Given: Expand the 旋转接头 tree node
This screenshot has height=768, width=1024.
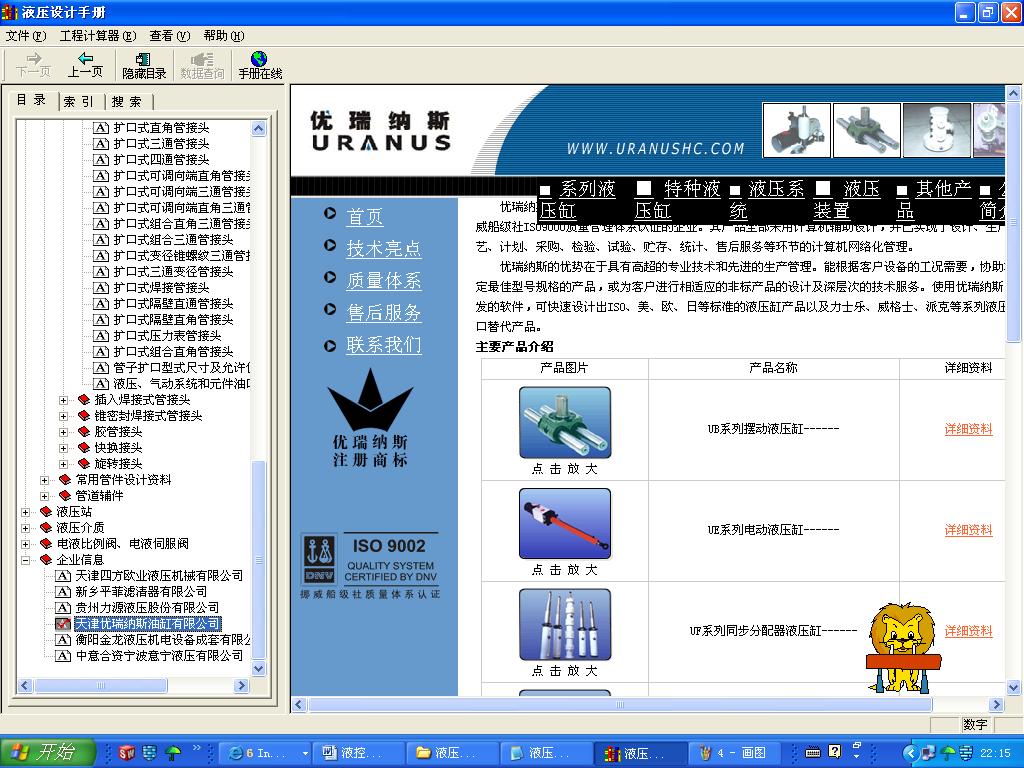Looking at the screenshot, I should tap(64, 464).
